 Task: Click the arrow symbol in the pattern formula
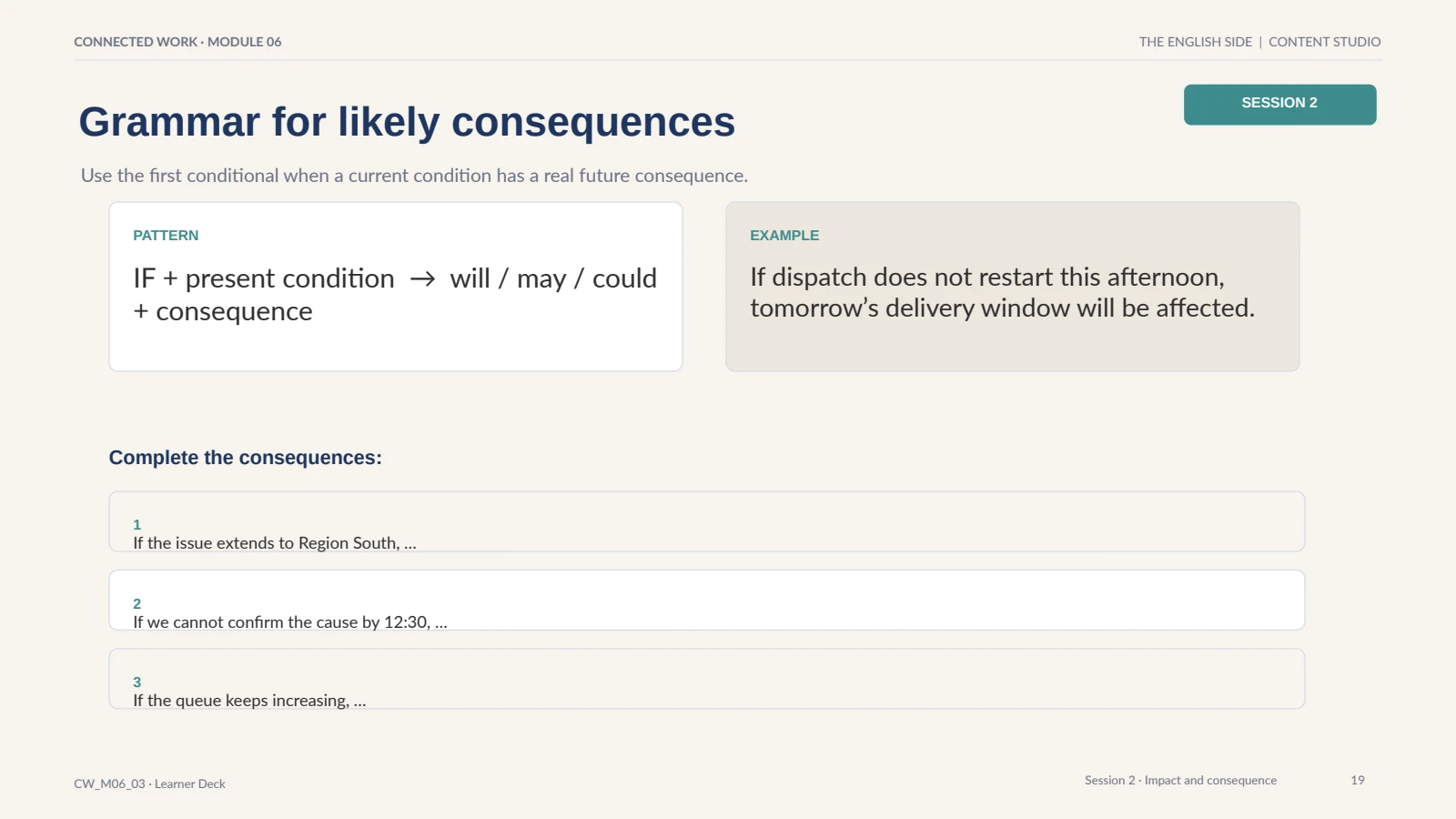422,278
